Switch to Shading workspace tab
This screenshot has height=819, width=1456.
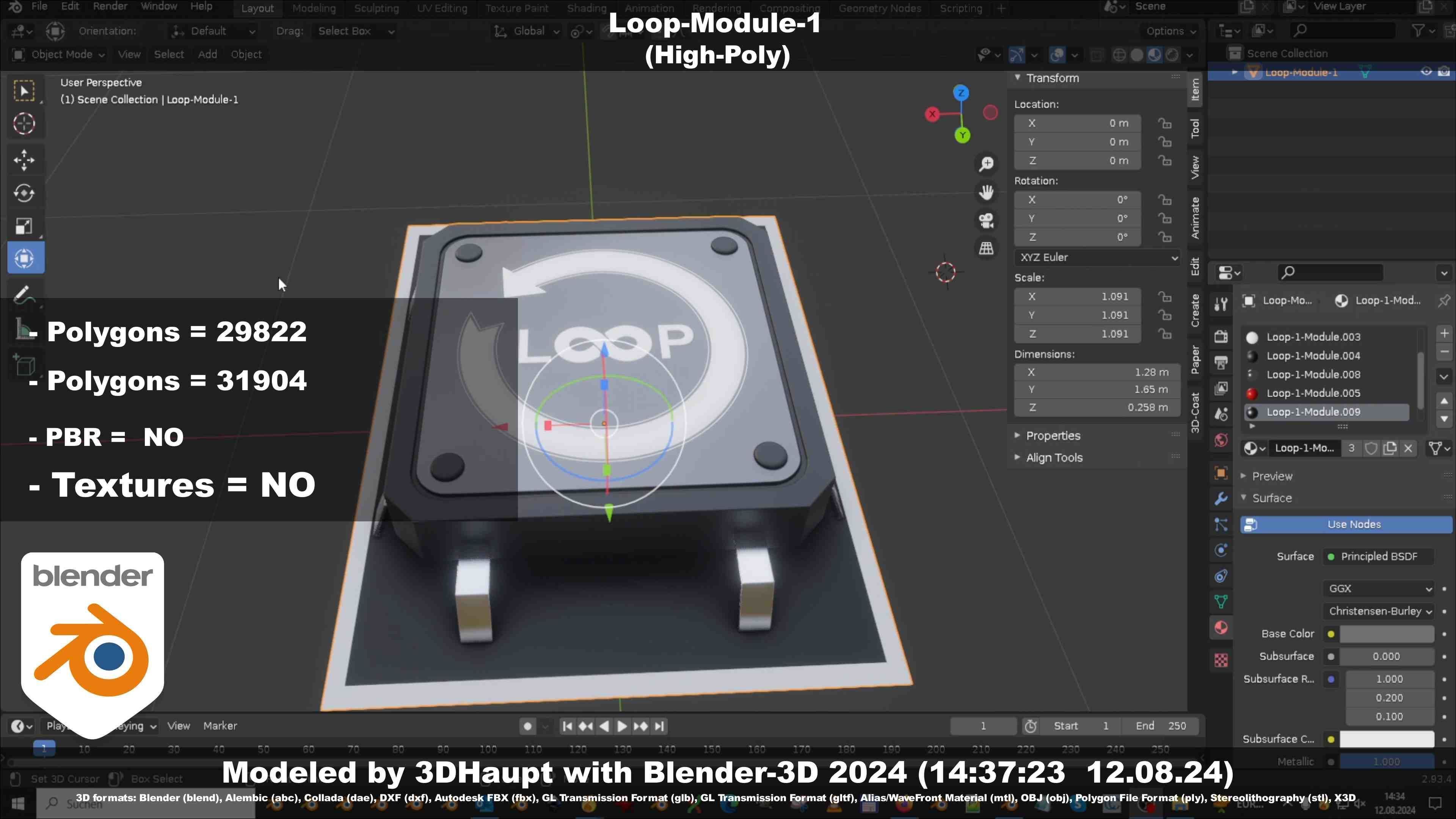pyautogui.click(x=587, y=8)
